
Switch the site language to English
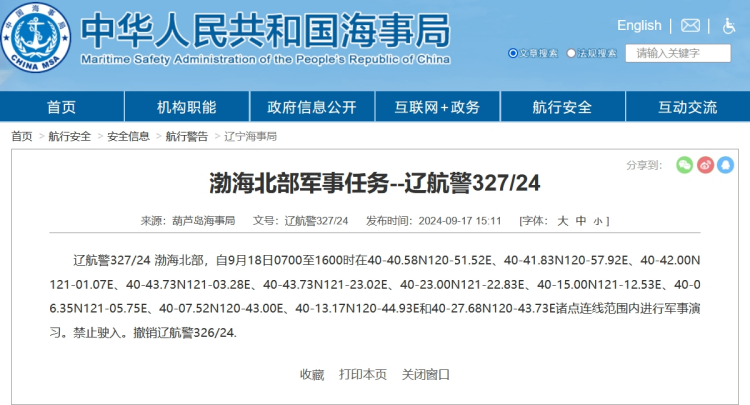(639, 25)
